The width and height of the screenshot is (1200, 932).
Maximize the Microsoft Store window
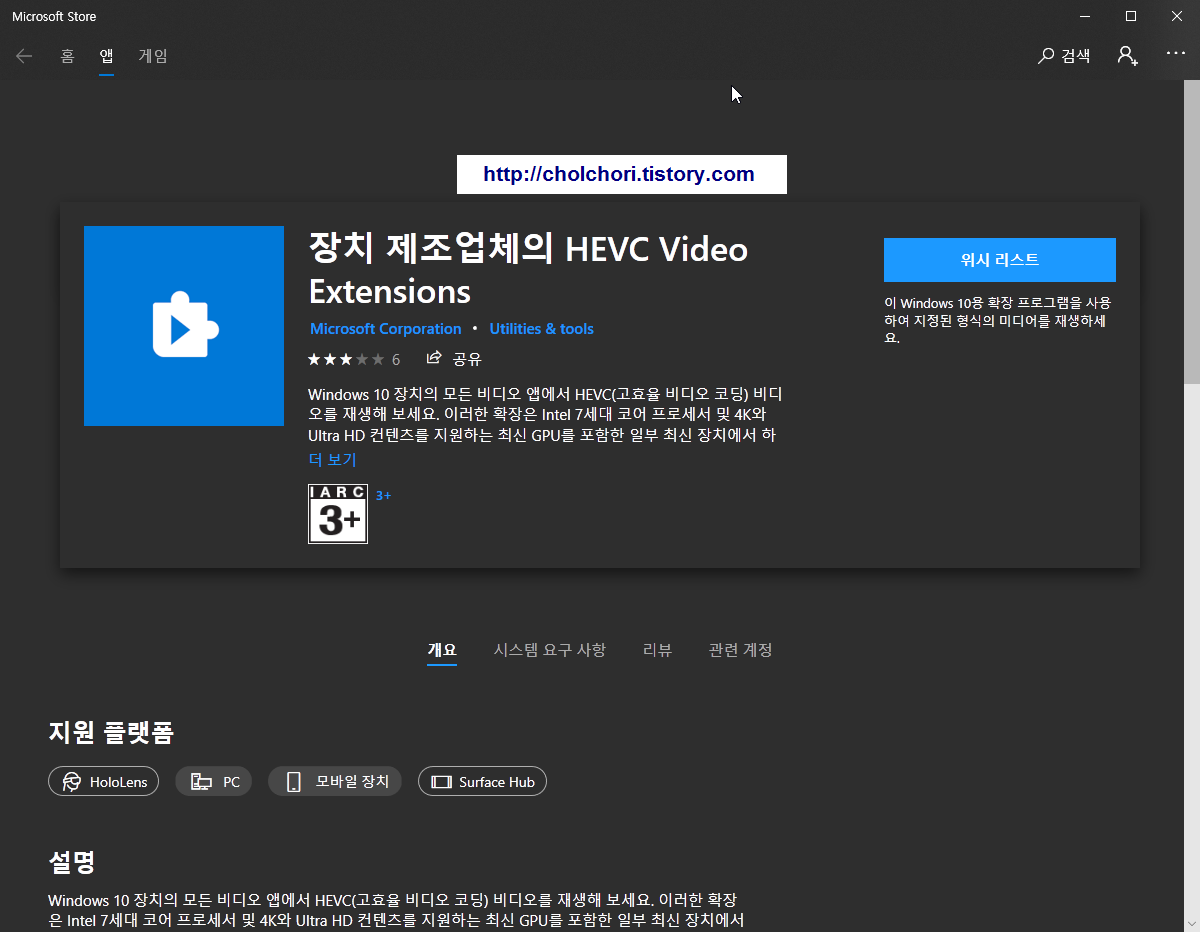click(x=1131, y=16)
